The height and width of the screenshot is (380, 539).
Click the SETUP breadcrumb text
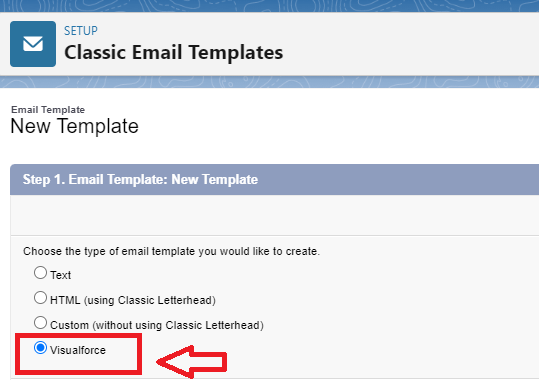pos(81,31)
